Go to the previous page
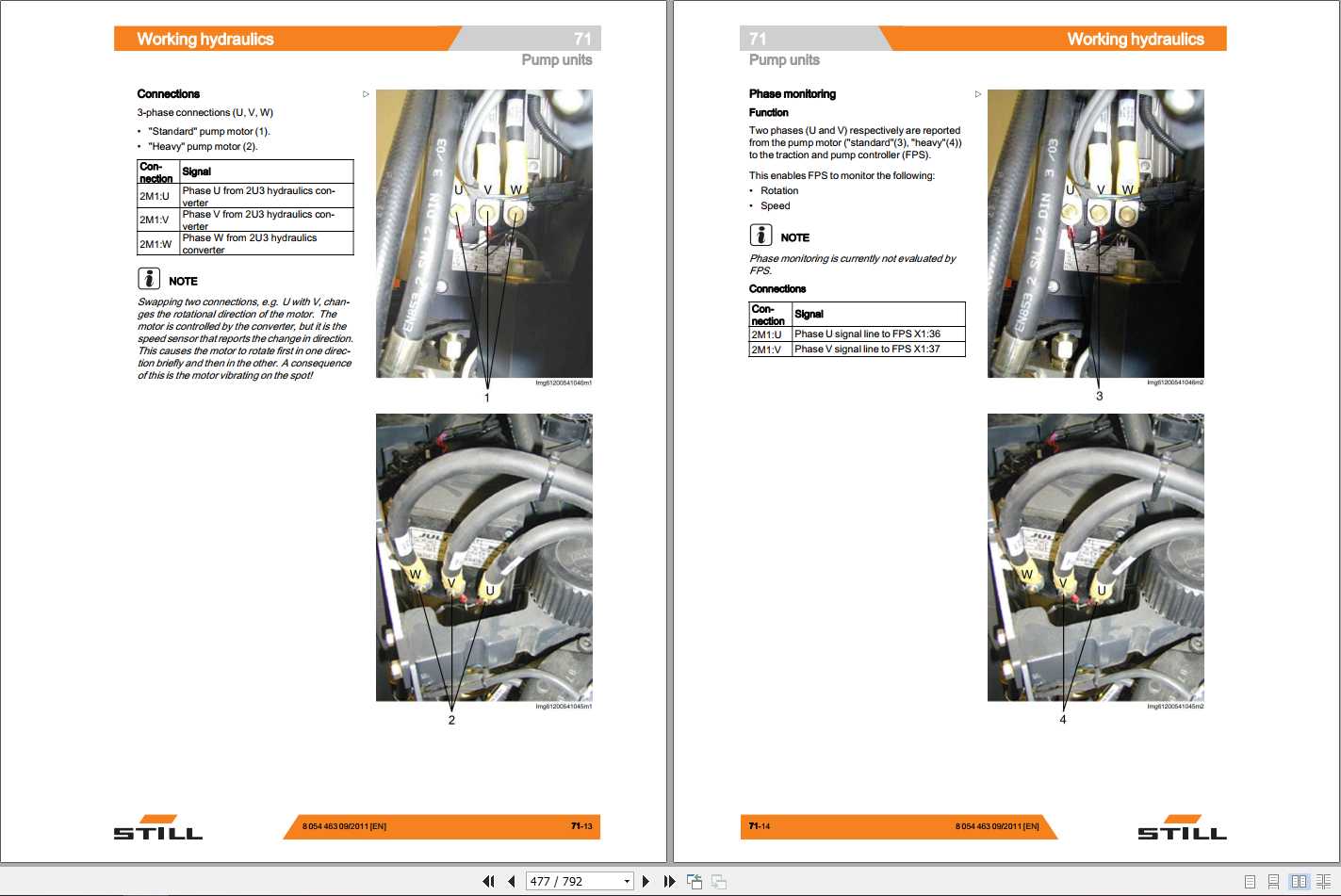This screenshot has width=1341, height=896. (511, 882)
